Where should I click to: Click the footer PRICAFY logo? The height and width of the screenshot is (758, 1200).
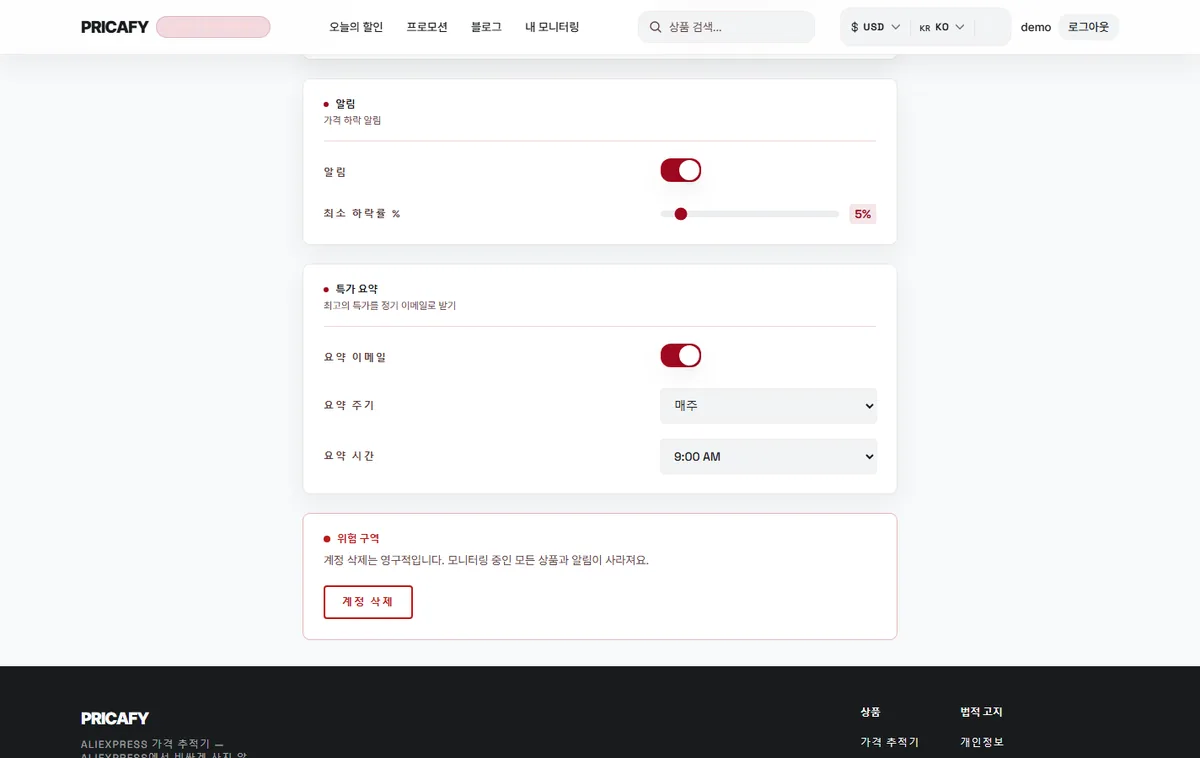click(115, 718)
